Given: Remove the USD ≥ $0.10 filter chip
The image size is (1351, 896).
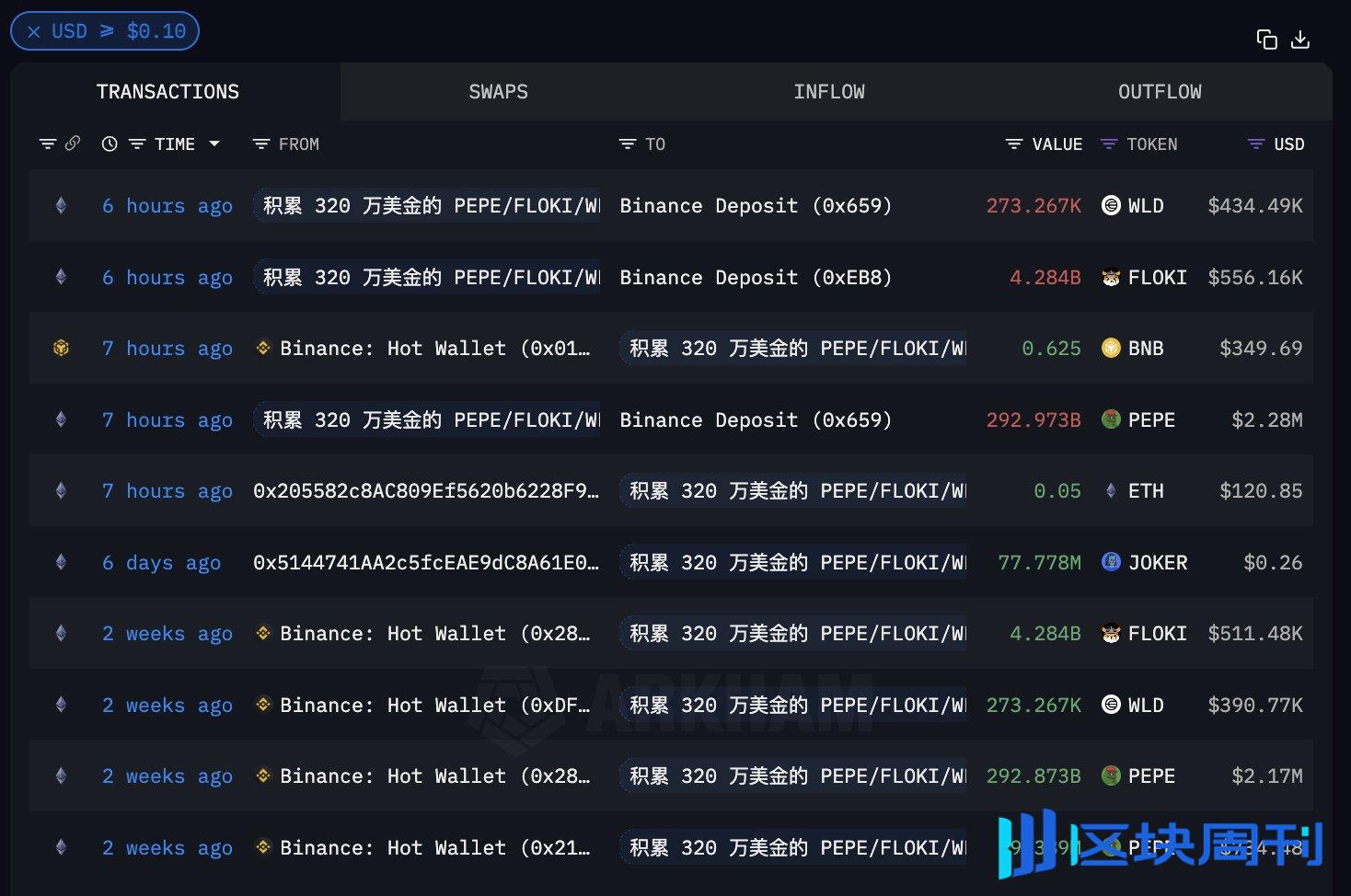Looking at the screenshot, I should pos(34,31).
